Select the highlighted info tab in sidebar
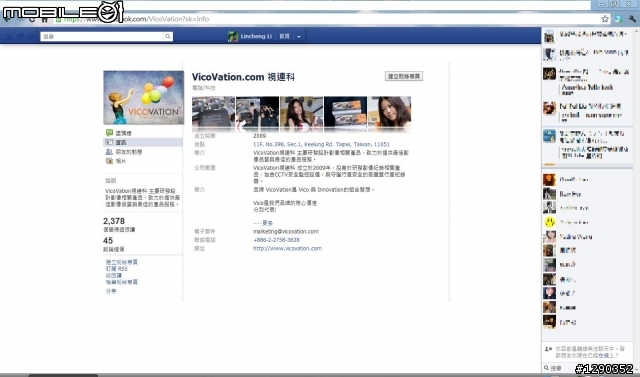Screen dimensions: 640x377 click(143, 142)
